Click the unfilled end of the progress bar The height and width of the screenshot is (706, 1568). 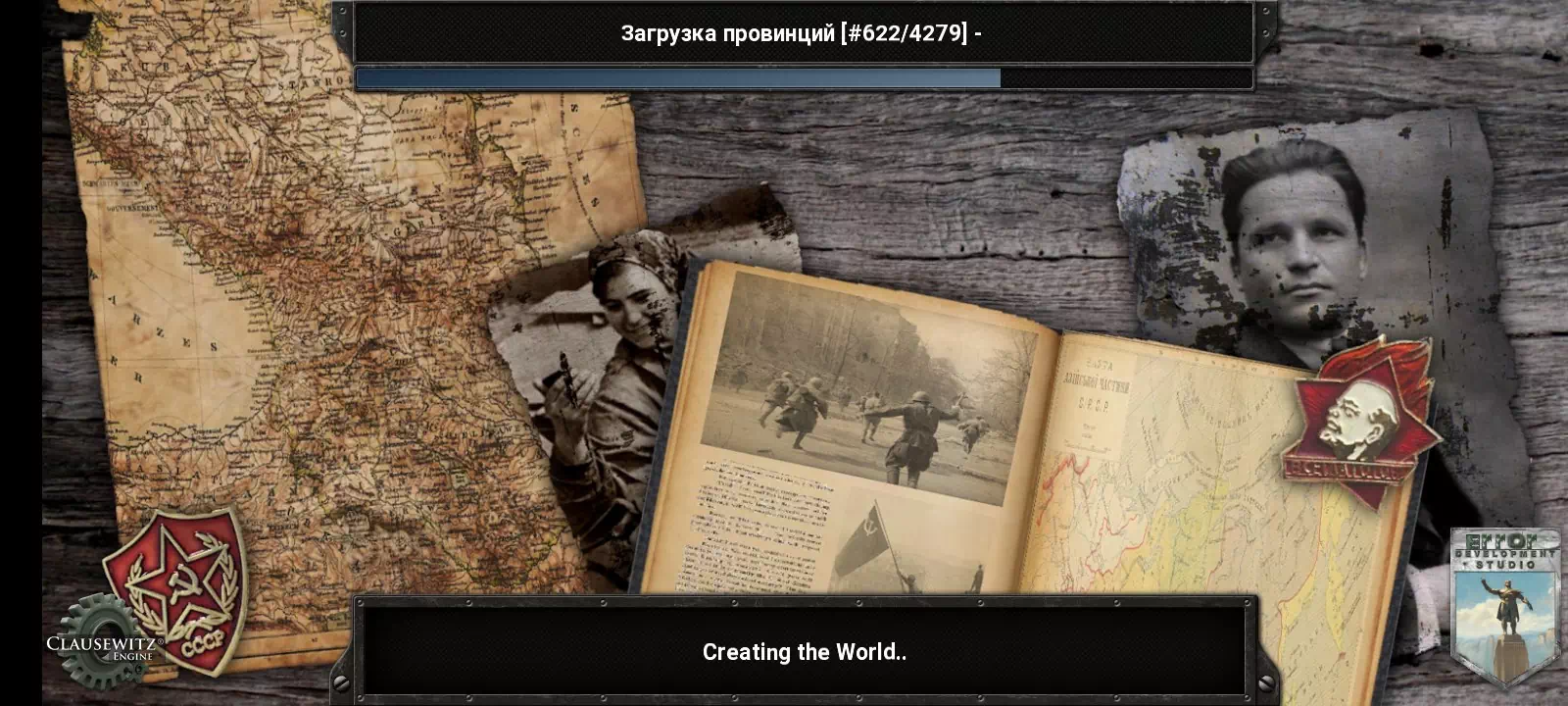[1127, 78]
